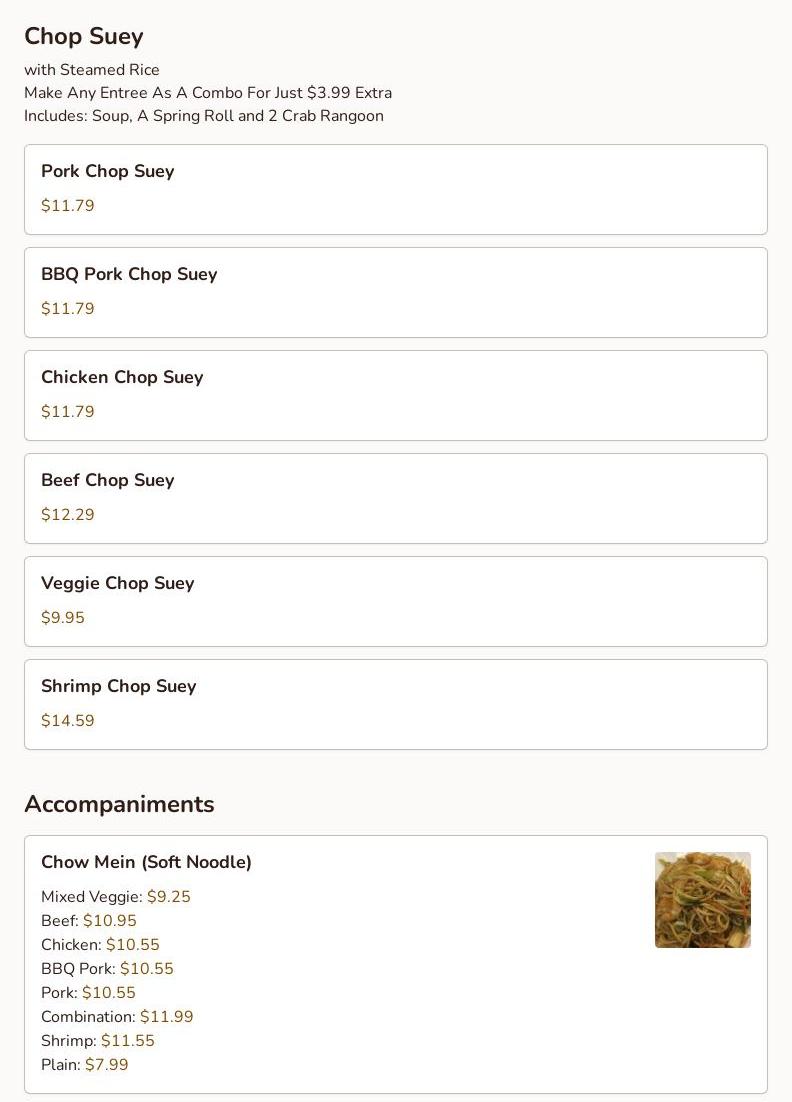
Task: Select Beef chow mein option
Action: coord(89,921)
